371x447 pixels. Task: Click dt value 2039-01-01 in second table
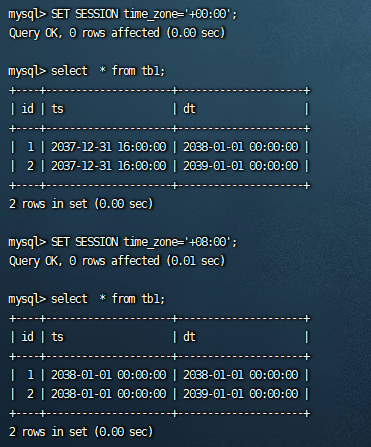tap(241, 394)
